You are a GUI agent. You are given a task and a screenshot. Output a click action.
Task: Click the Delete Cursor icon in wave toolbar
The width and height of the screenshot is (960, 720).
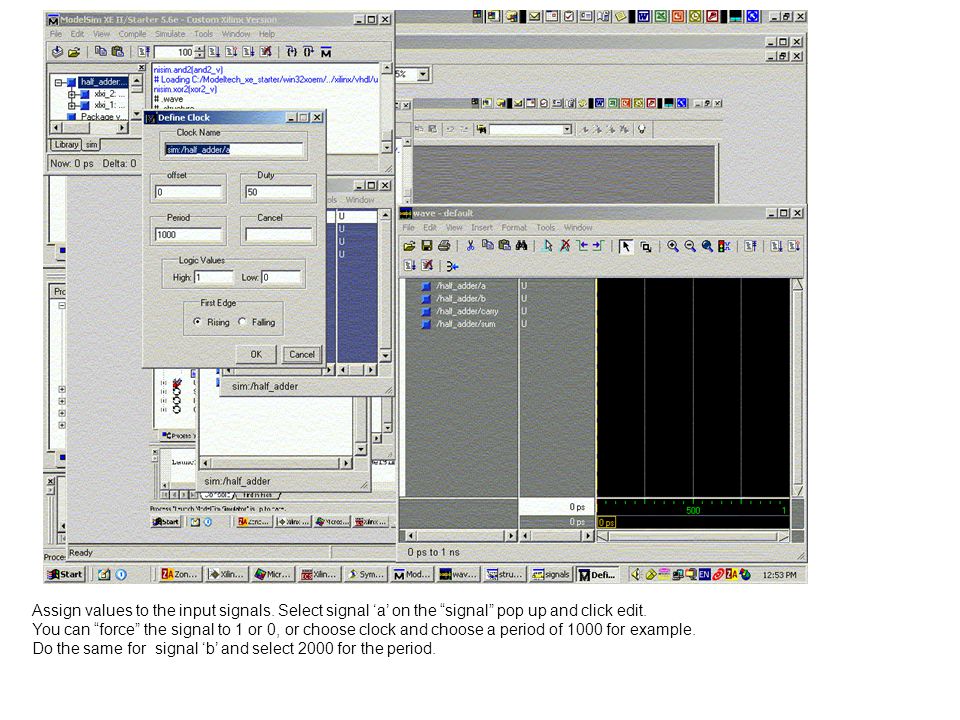[565, 246]
